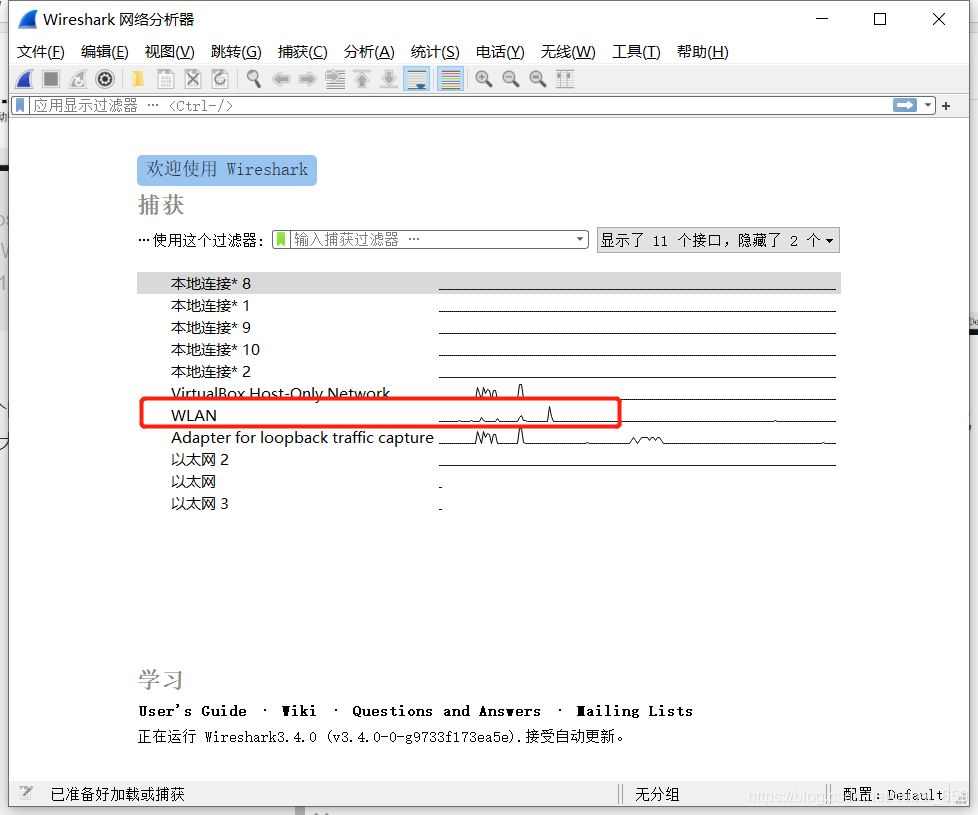Click in display filter input field
978x815 pixels.
(x=462, y=105)
